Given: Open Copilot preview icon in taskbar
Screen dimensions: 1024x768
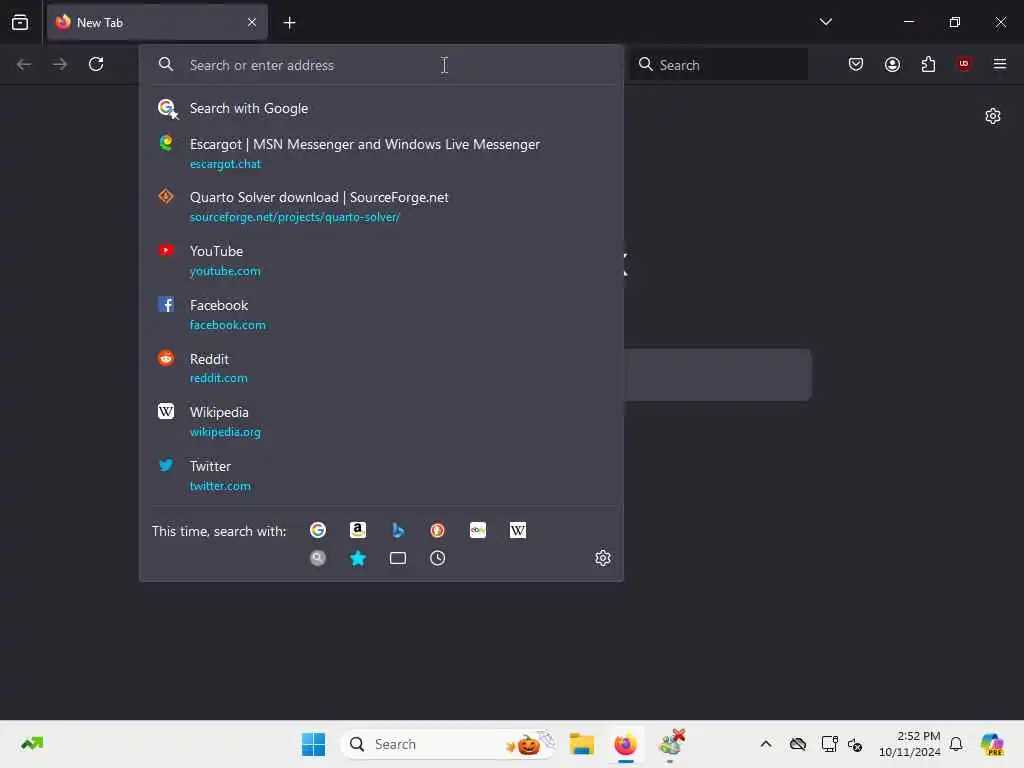Looking at the screenshot, I should click(x=992, y=744).
